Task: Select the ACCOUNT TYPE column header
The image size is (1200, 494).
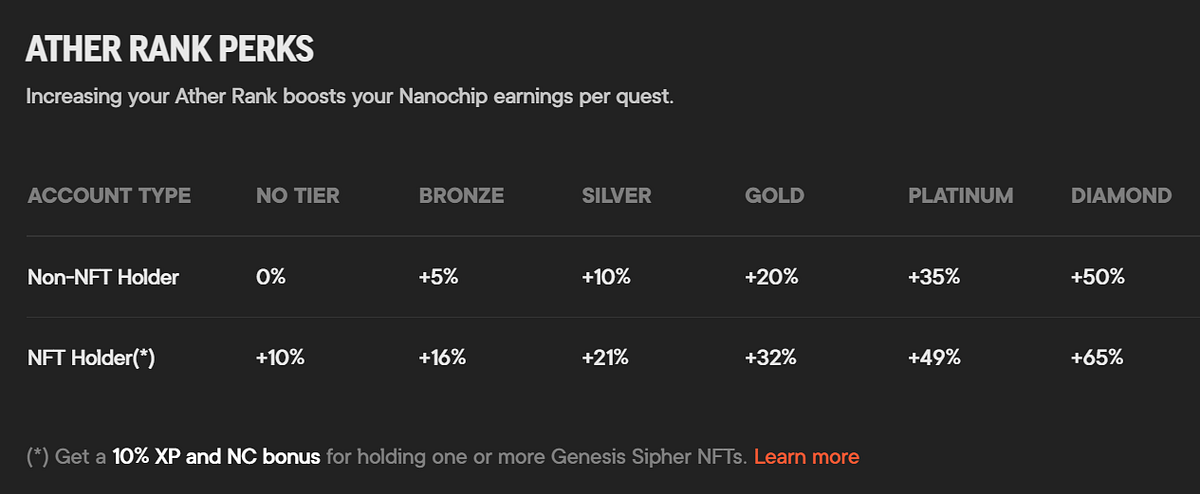Action: 109,196
